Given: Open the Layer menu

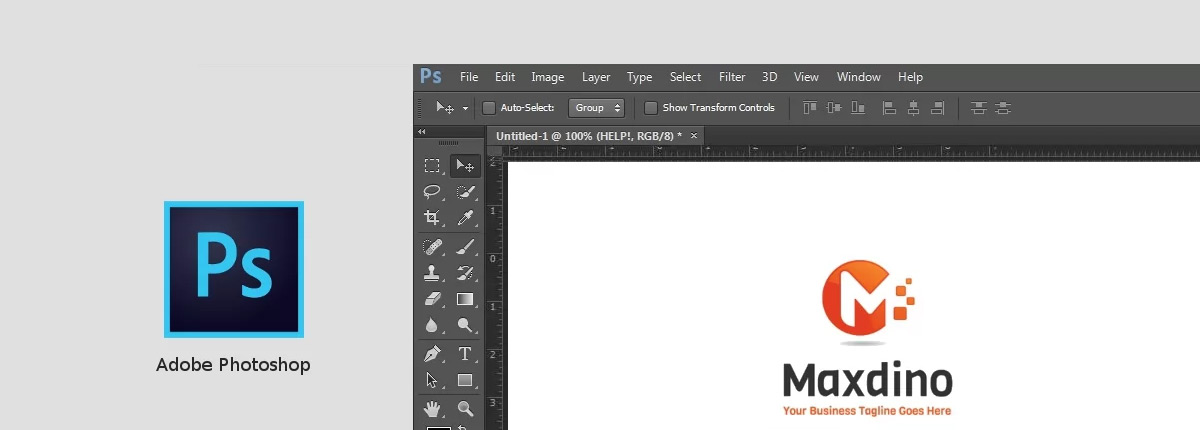Looking at the screenshot, I should tap(596, 77).
